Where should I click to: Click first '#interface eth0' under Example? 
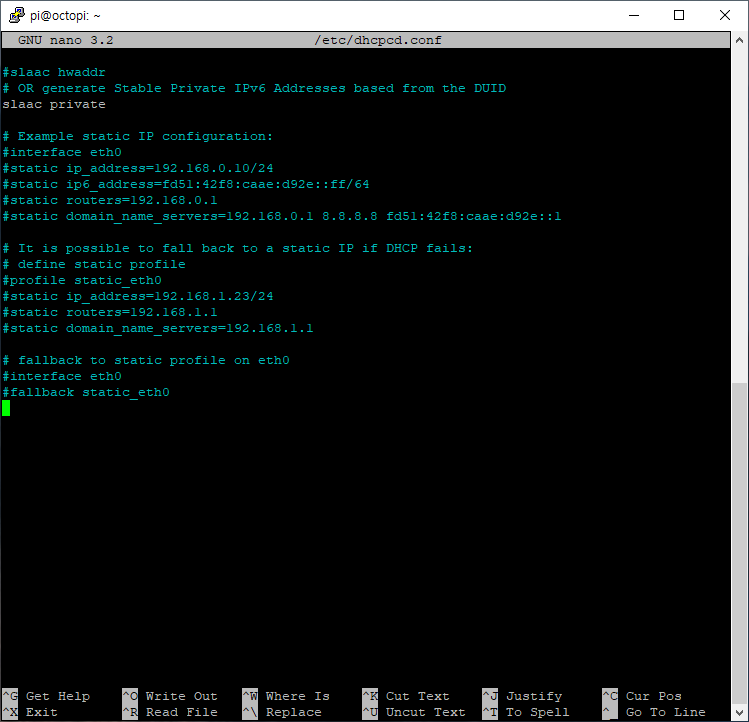point(62,152)
